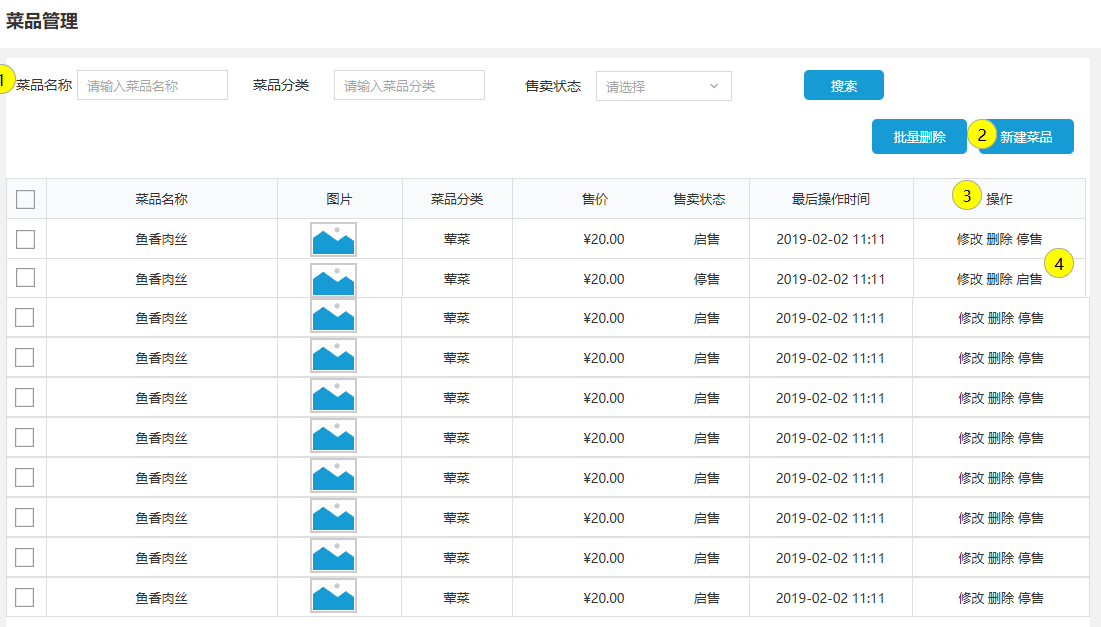Click the dish image icon in the fifth row
The width and height of the screenshot is (1101, 627).
point(333,397)
